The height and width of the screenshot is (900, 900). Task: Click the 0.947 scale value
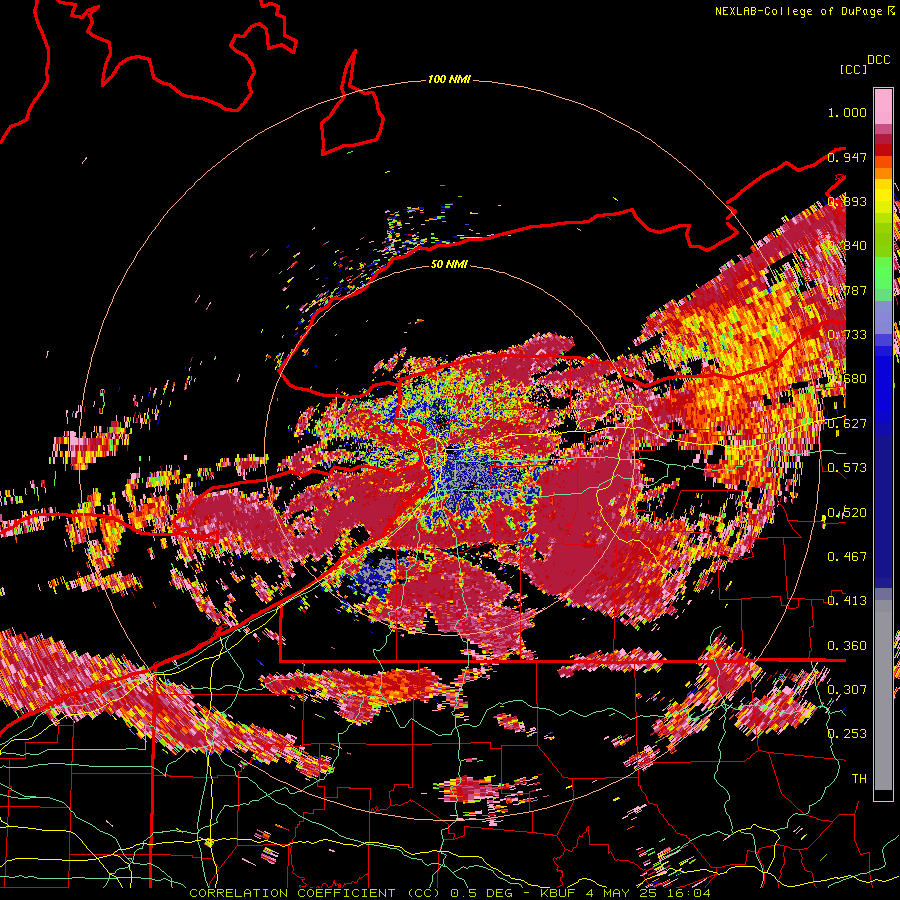point(847,157)
